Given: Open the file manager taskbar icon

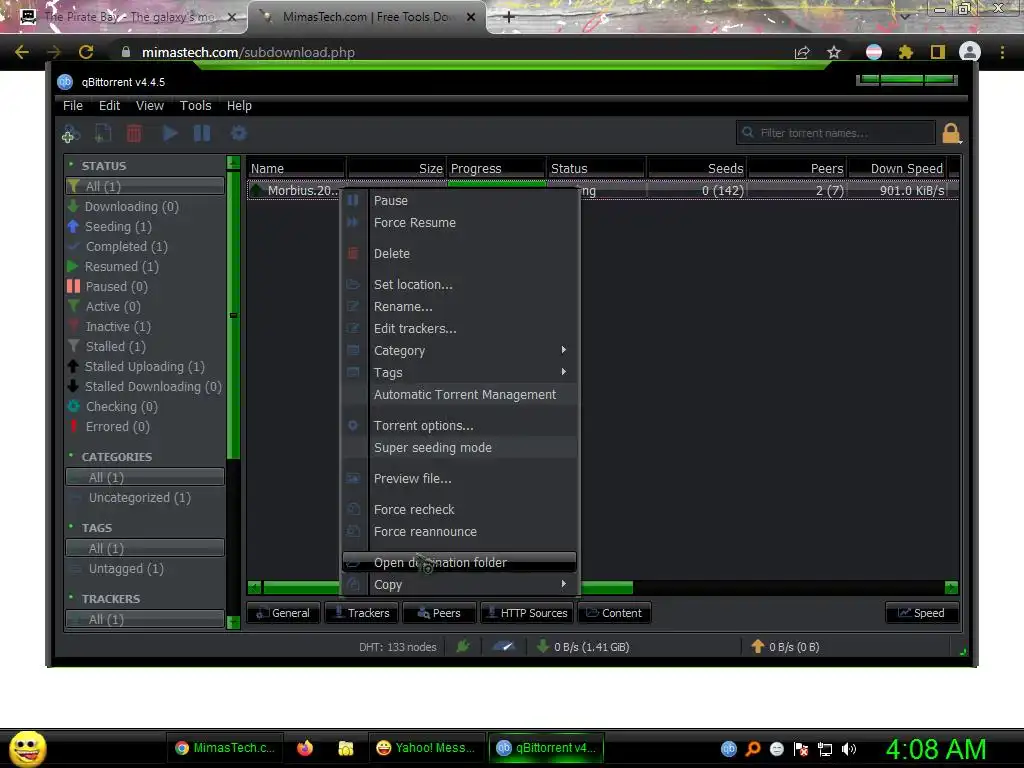Looking at the screenshot, I should (345, 748).
